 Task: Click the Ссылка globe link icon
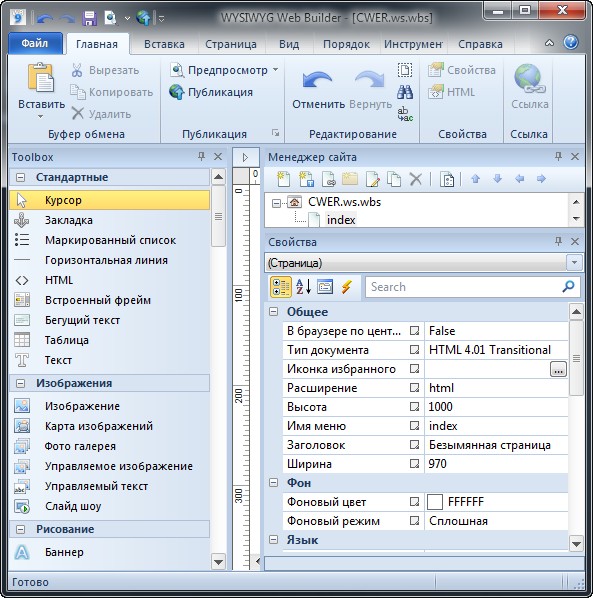(529, 79)
